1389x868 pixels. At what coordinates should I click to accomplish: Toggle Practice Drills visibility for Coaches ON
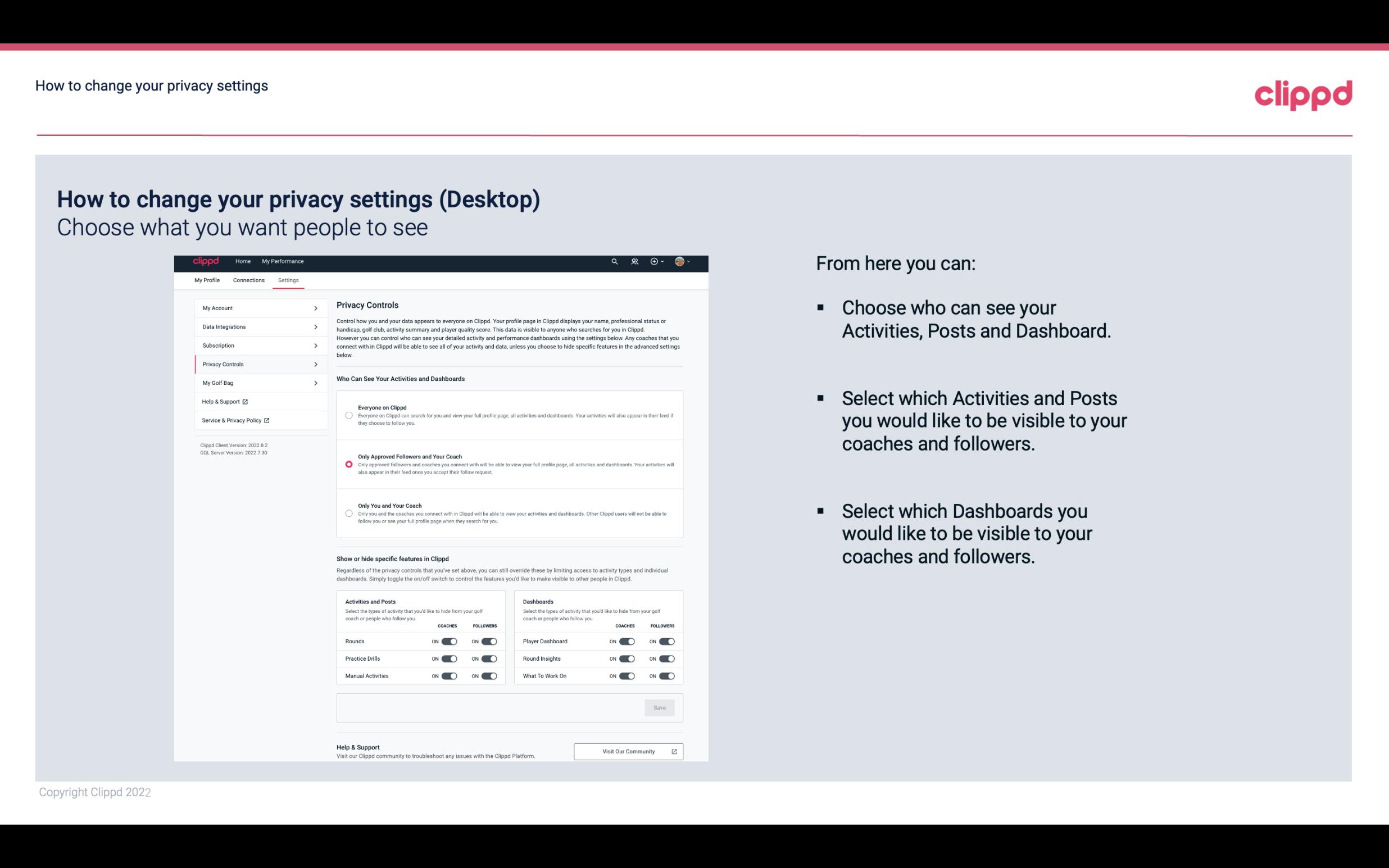click(x=449, y=658)
